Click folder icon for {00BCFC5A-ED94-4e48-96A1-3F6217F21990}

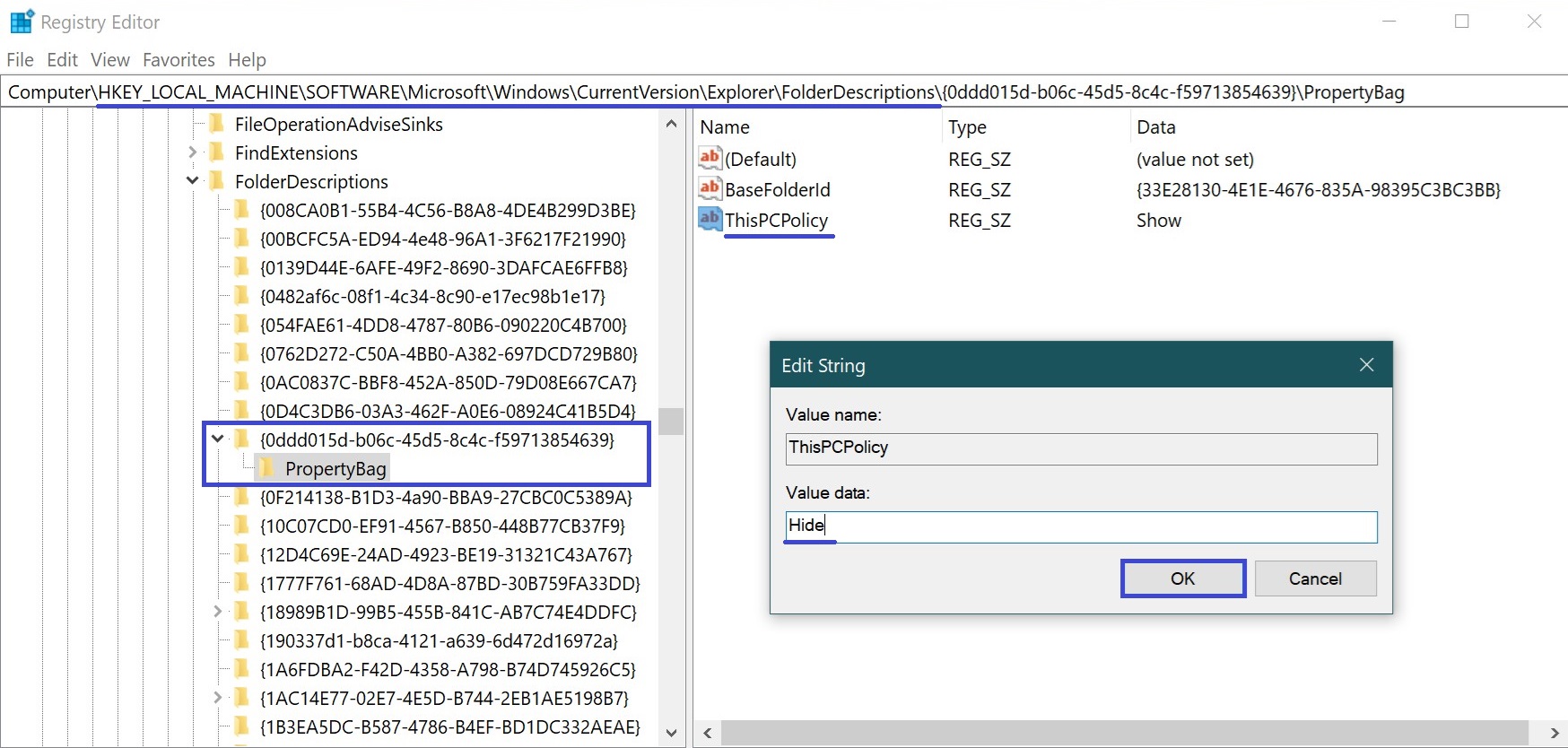pos(241,239)
